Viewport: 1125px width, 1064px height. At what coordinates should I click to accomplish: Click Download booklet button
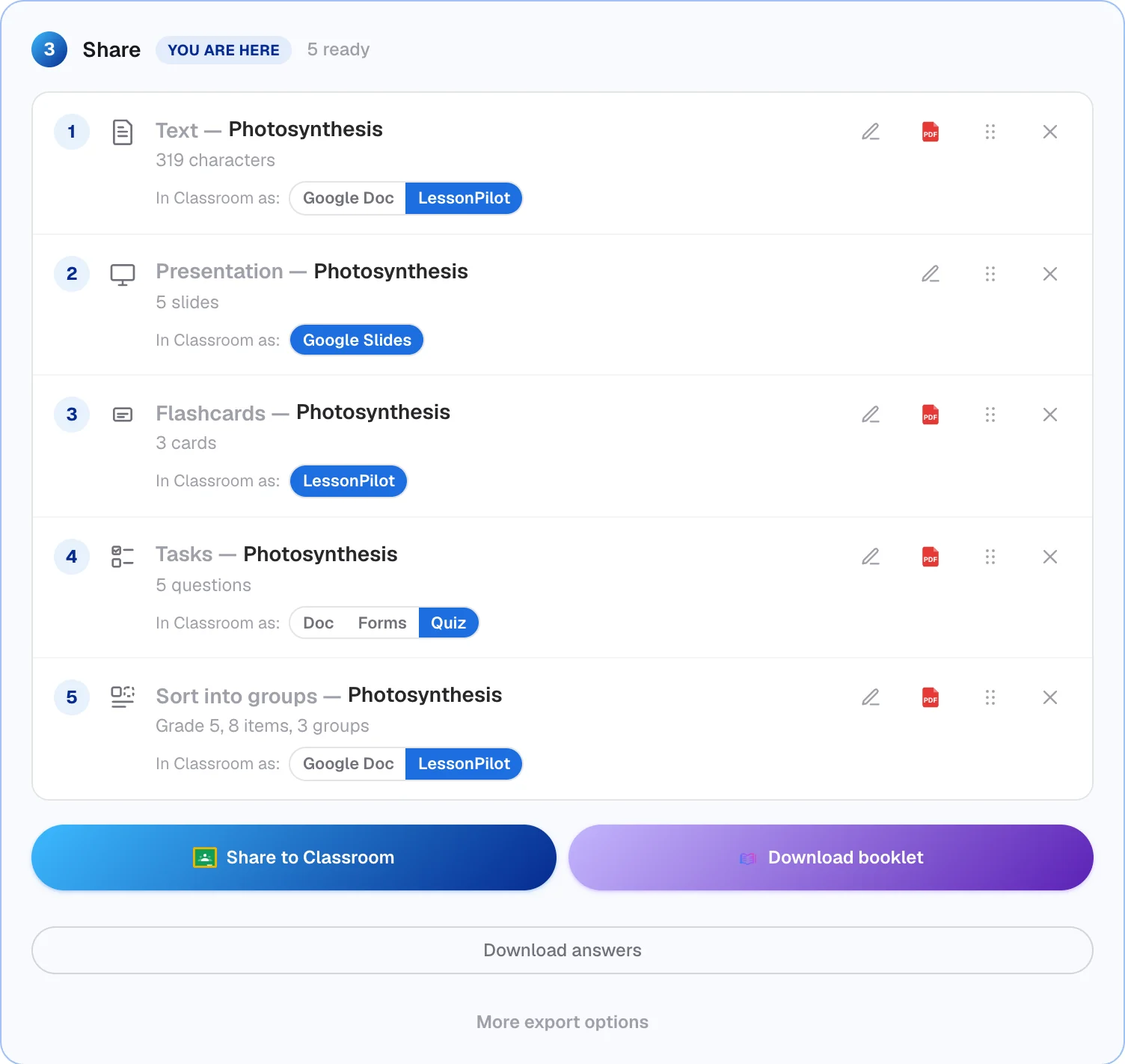tap(831, 857)
